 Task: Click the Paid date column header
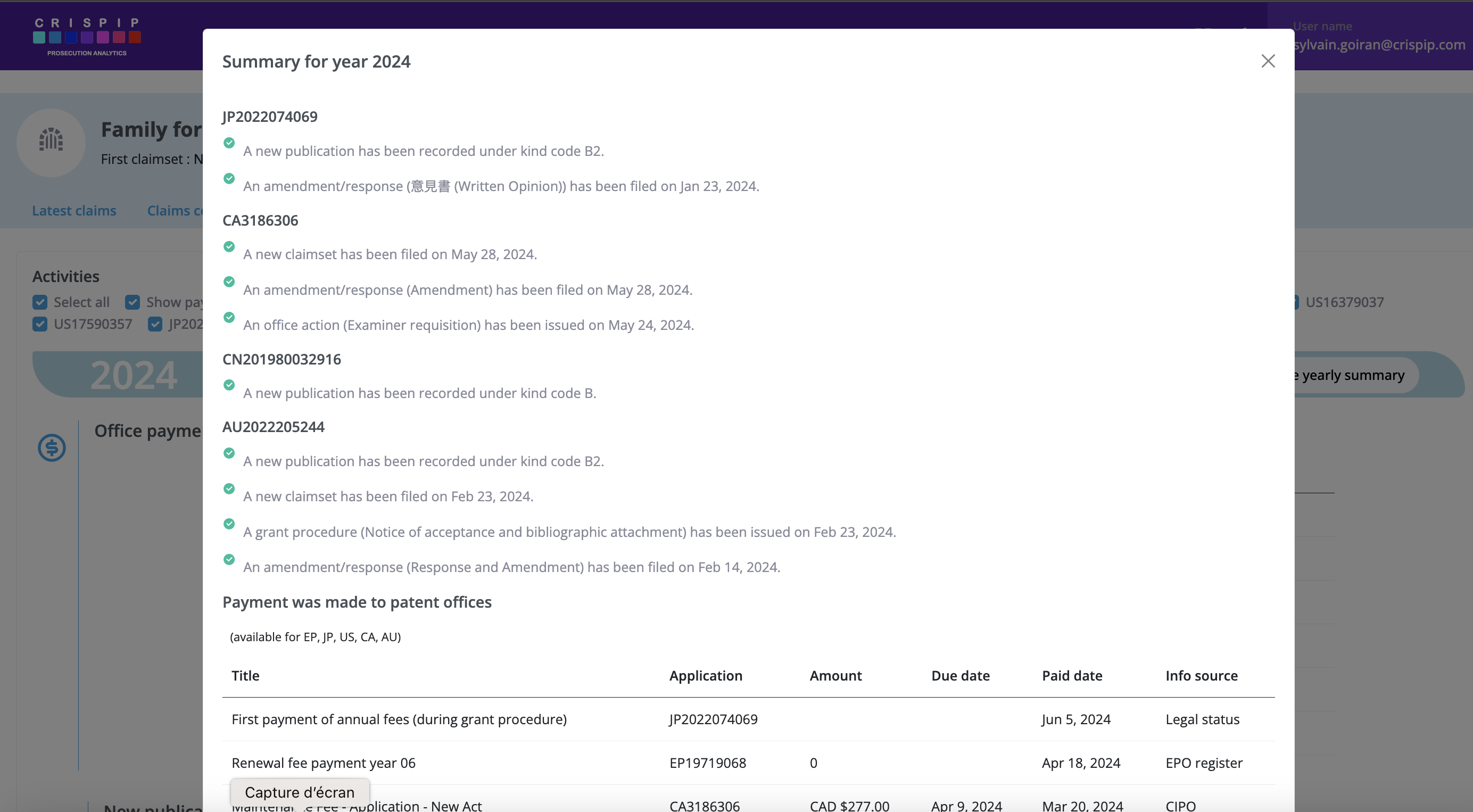click(1072, 675)
